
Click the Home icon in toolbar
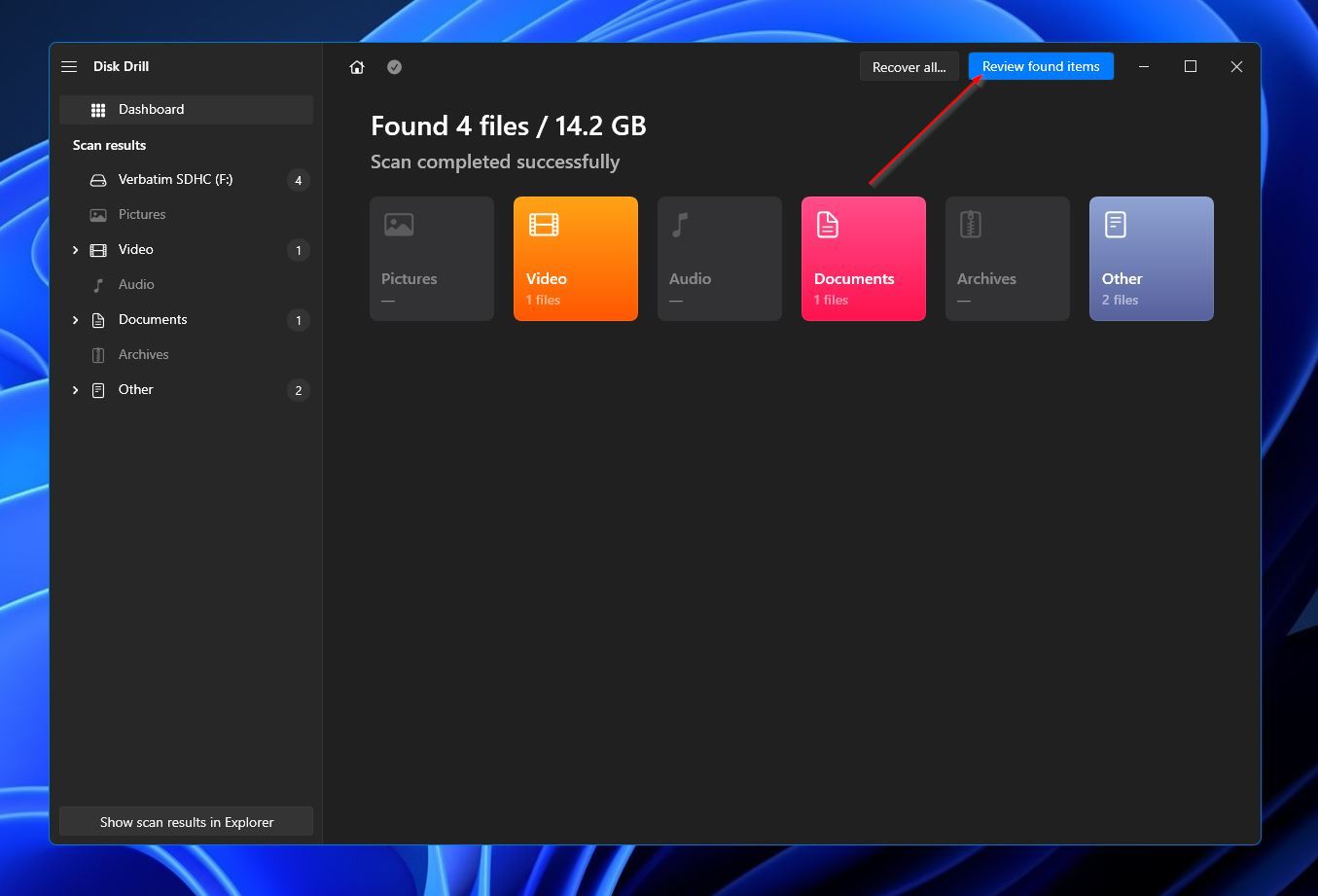(357, 67)
